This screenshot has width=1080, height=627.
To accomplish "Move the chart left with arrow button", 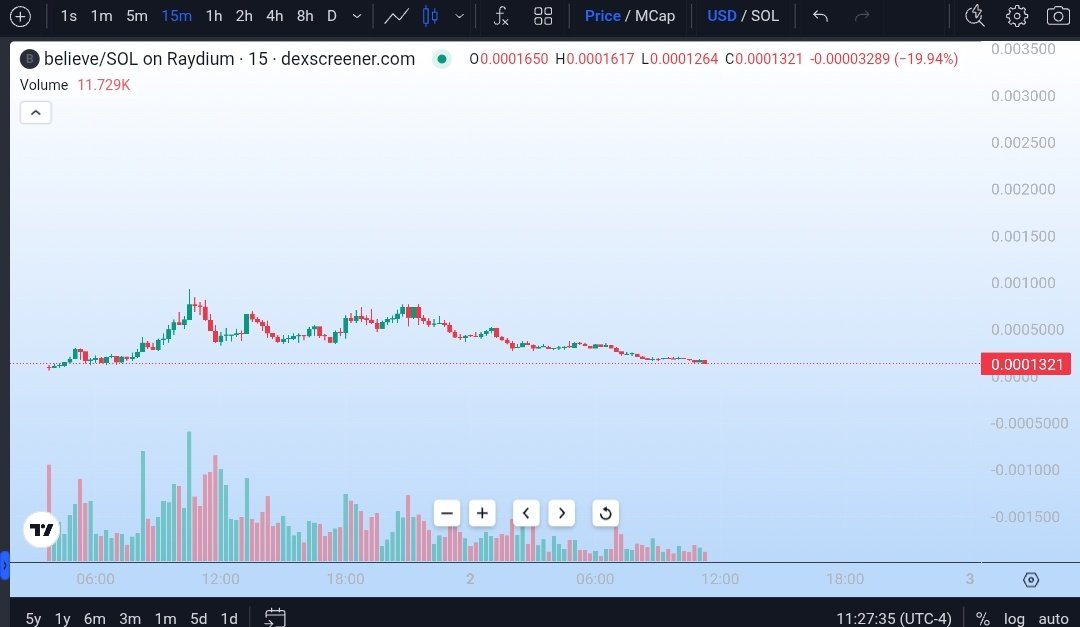I will (x=526, y=513).
